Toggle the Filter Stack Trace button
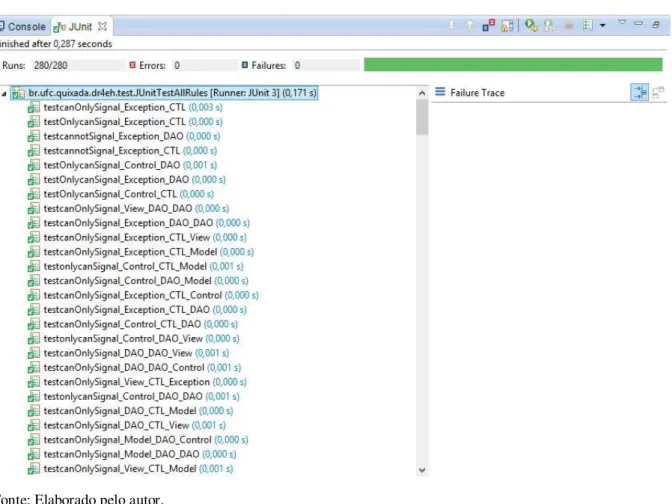 pyautogui.click(x=640, y=92)
